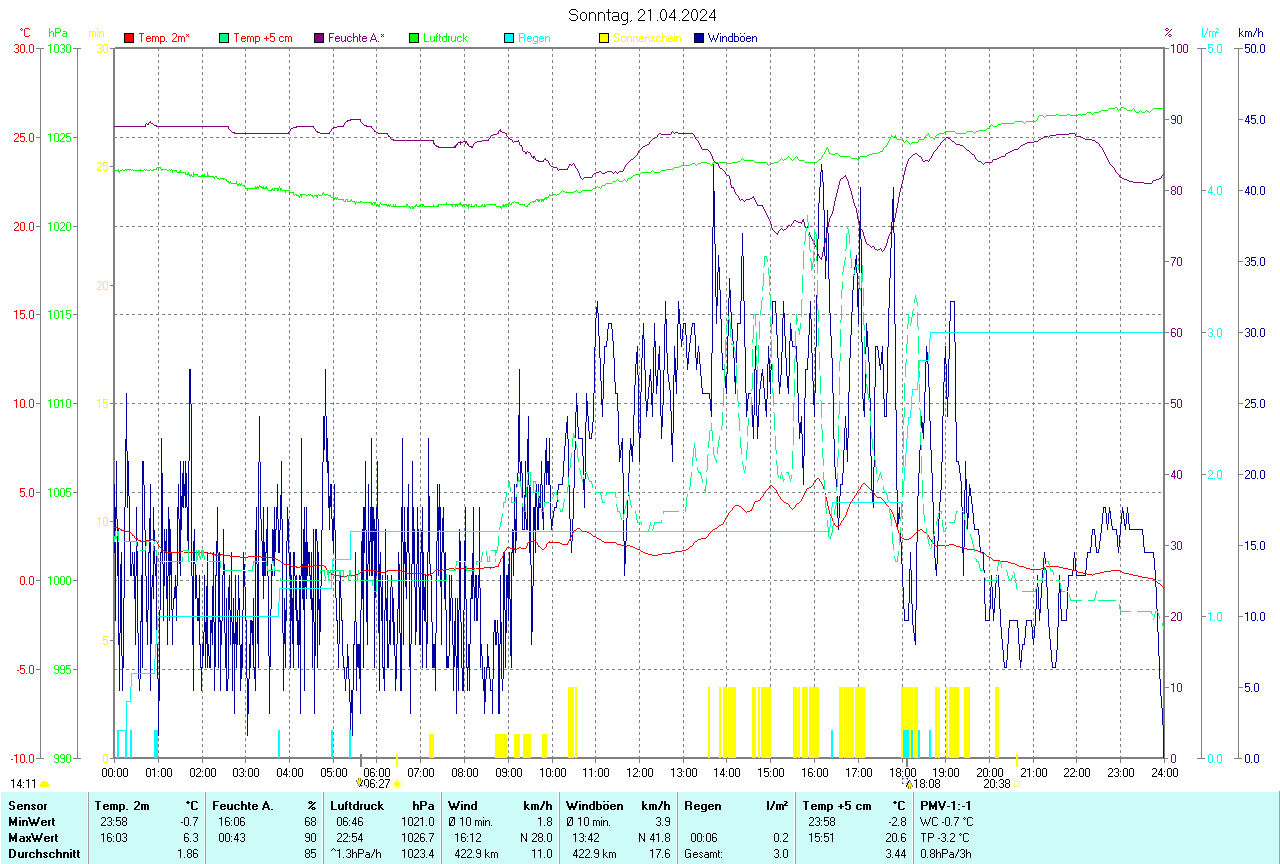The image size is (1280, 864).
Task: Click the Temp +5 cm column header in the table
Action: point(837,805)
